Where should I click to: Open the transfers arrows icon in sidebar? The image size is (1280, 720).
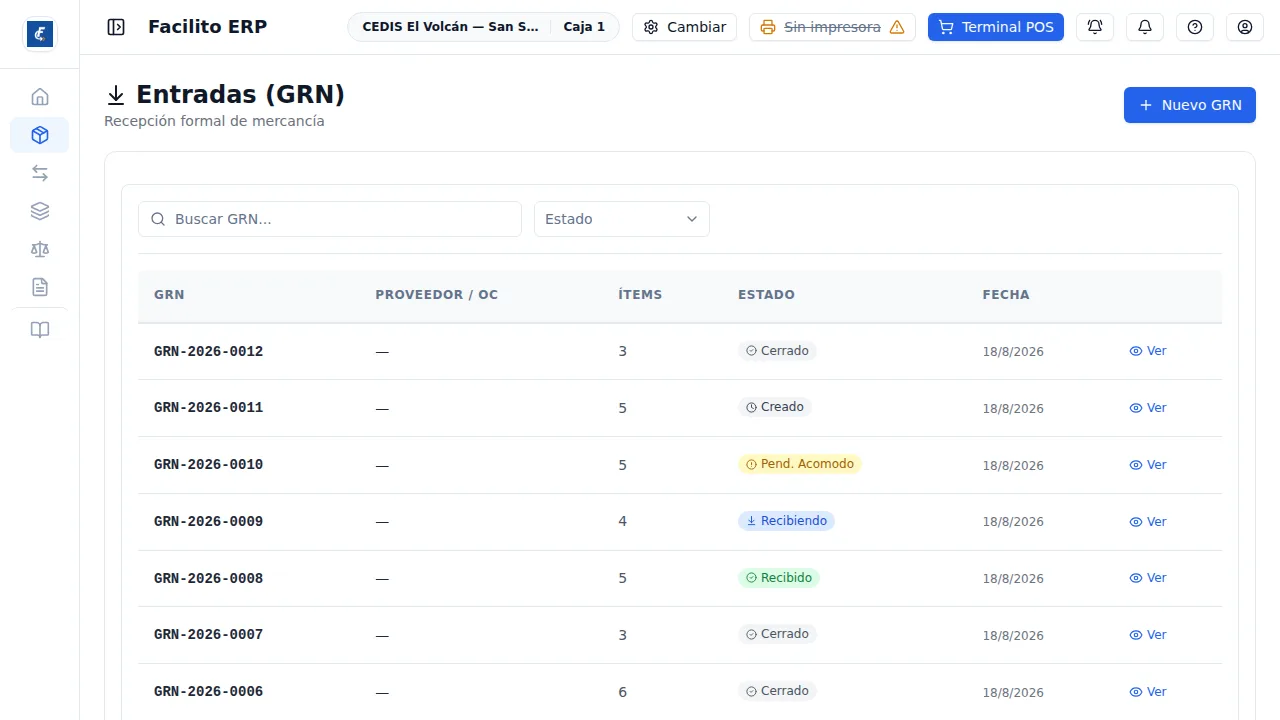coord(40,173)
